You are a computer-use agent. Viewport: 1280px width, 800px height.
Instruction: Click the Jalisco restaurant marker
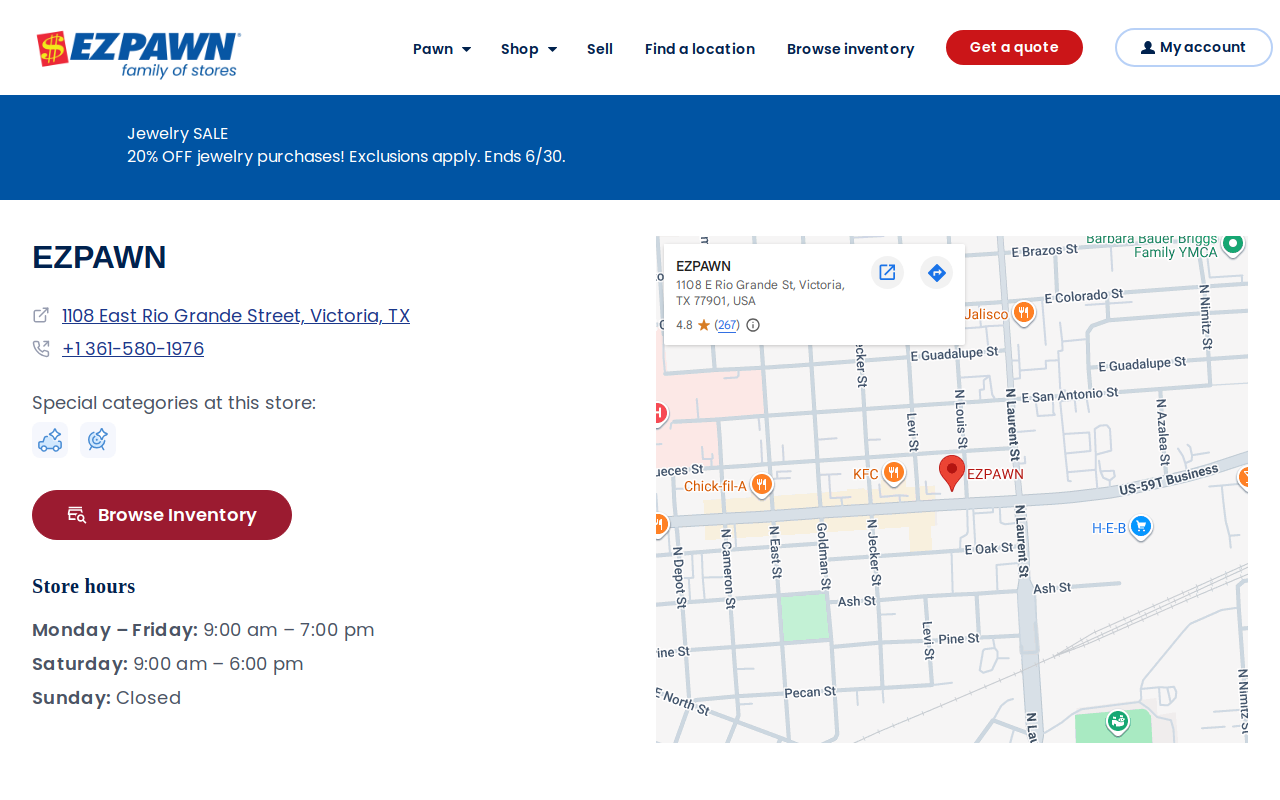pos(1023,313)
